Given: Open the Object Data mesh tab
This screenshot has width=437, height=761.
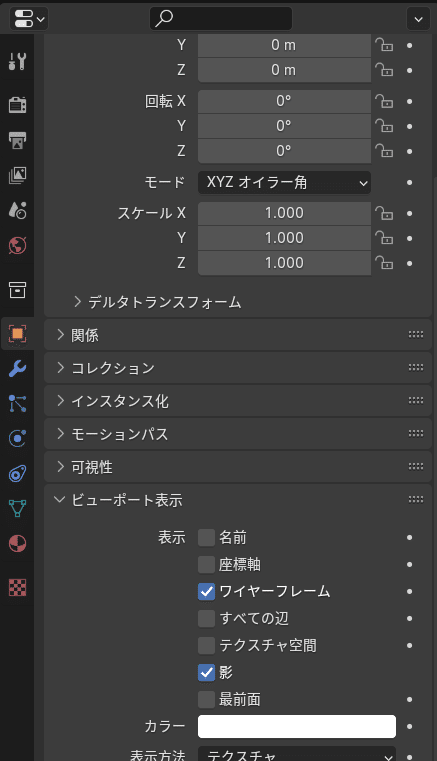Looking at the screenshot, I should click(17, 509).
